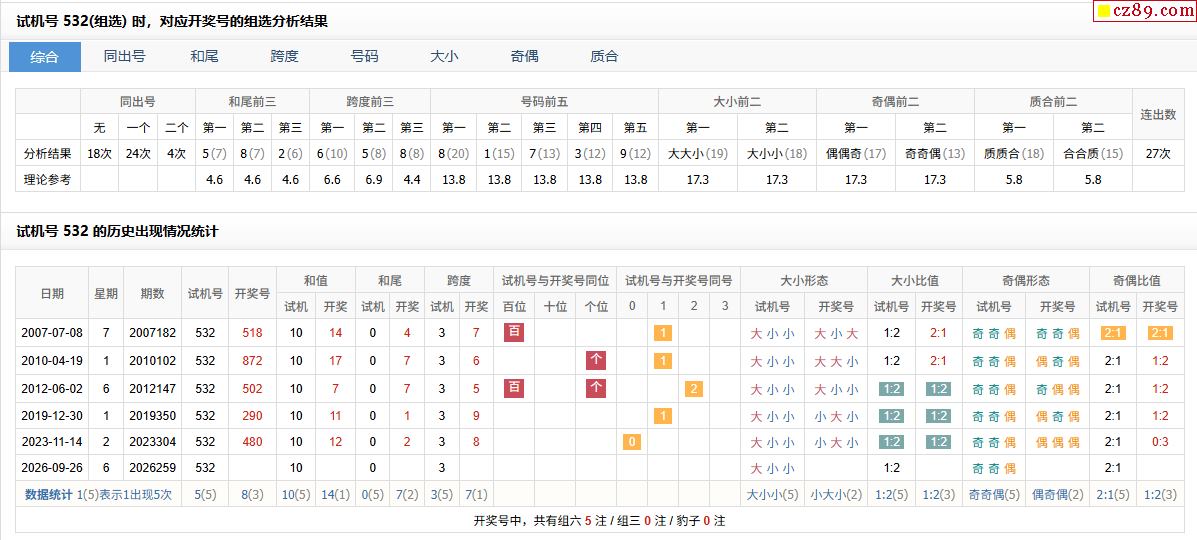Click the teal 1:2 试机号 badge in 2019350 row
1197x540 pixels.
[x=891, y=416]
